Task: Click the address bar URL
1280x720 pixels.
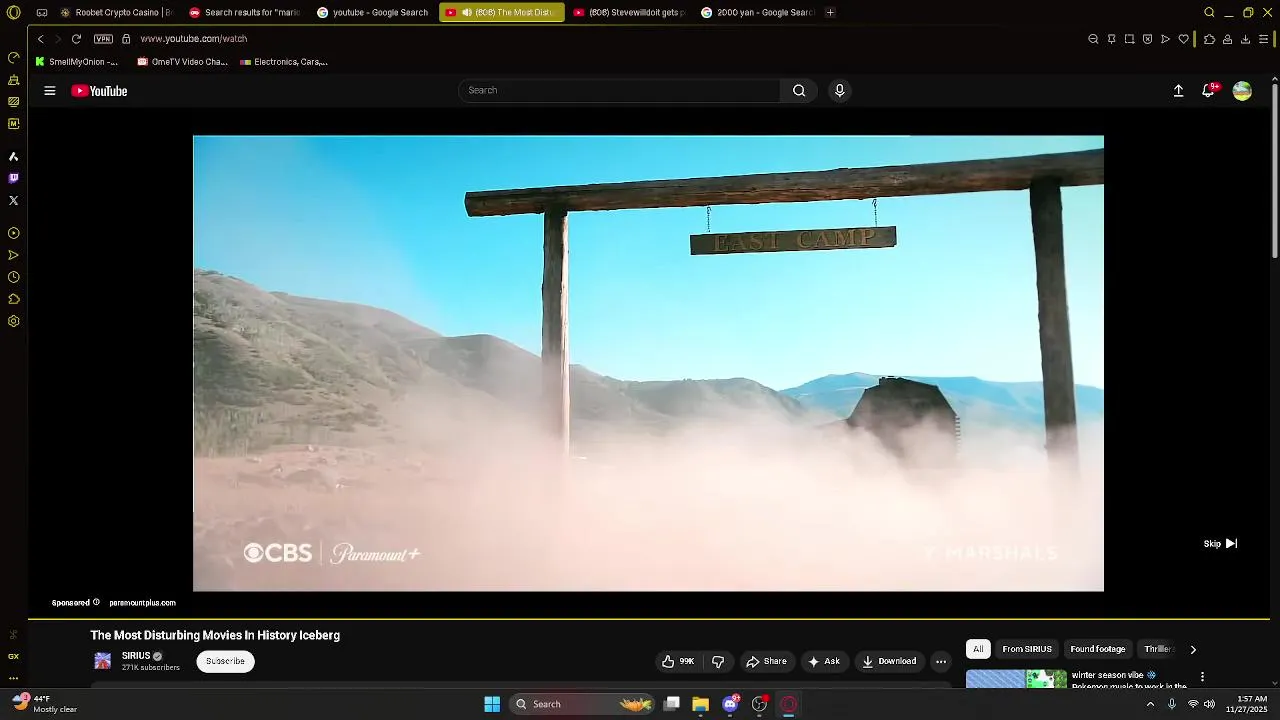Action: coord(194,39)
